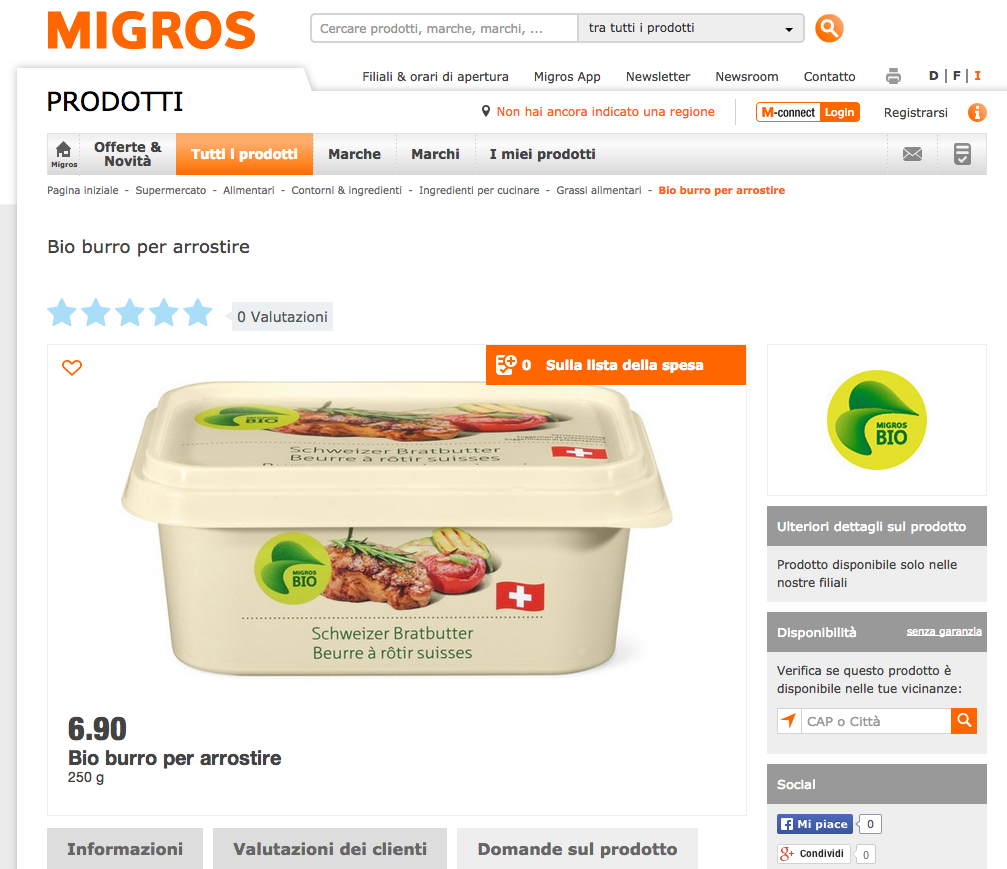Screen dimensions: 1007x869
Task: Rate the product with the fifth star
Action: [x=197, y=313]
